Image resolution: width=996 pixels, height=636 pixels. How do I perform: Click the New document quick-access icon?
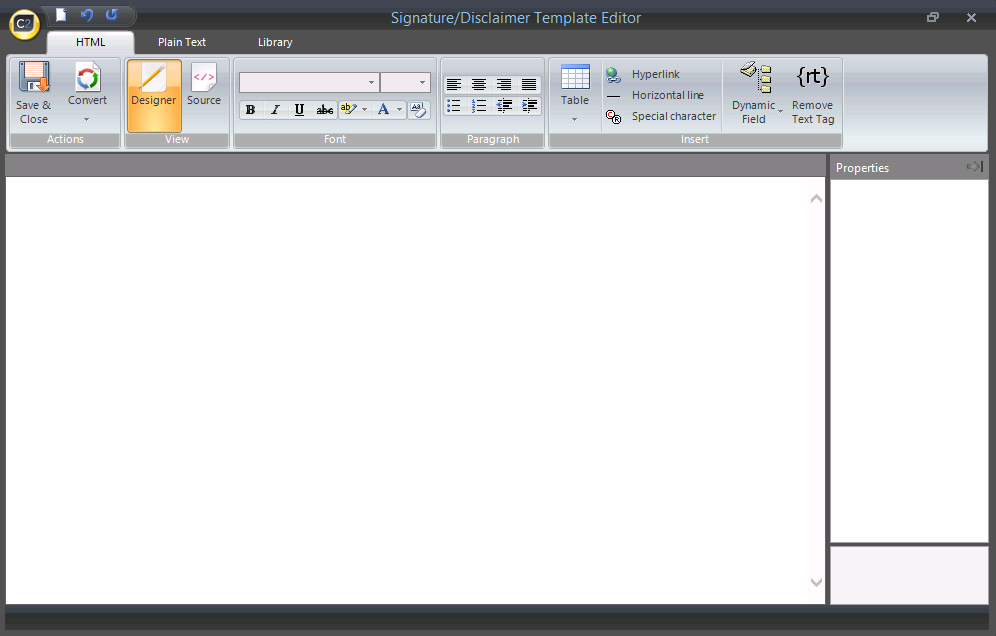coord(61,15)
